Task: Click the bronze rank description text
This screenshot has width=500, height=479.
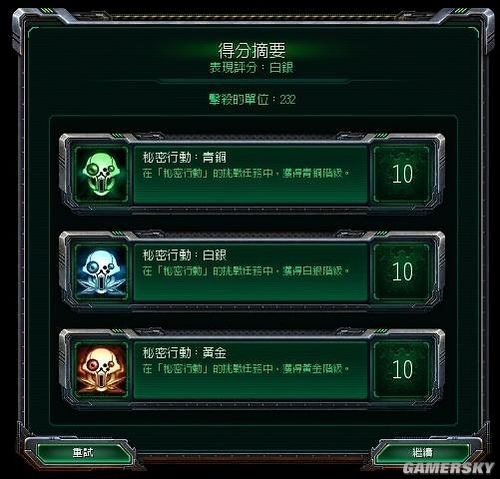Action: point(246,173)
